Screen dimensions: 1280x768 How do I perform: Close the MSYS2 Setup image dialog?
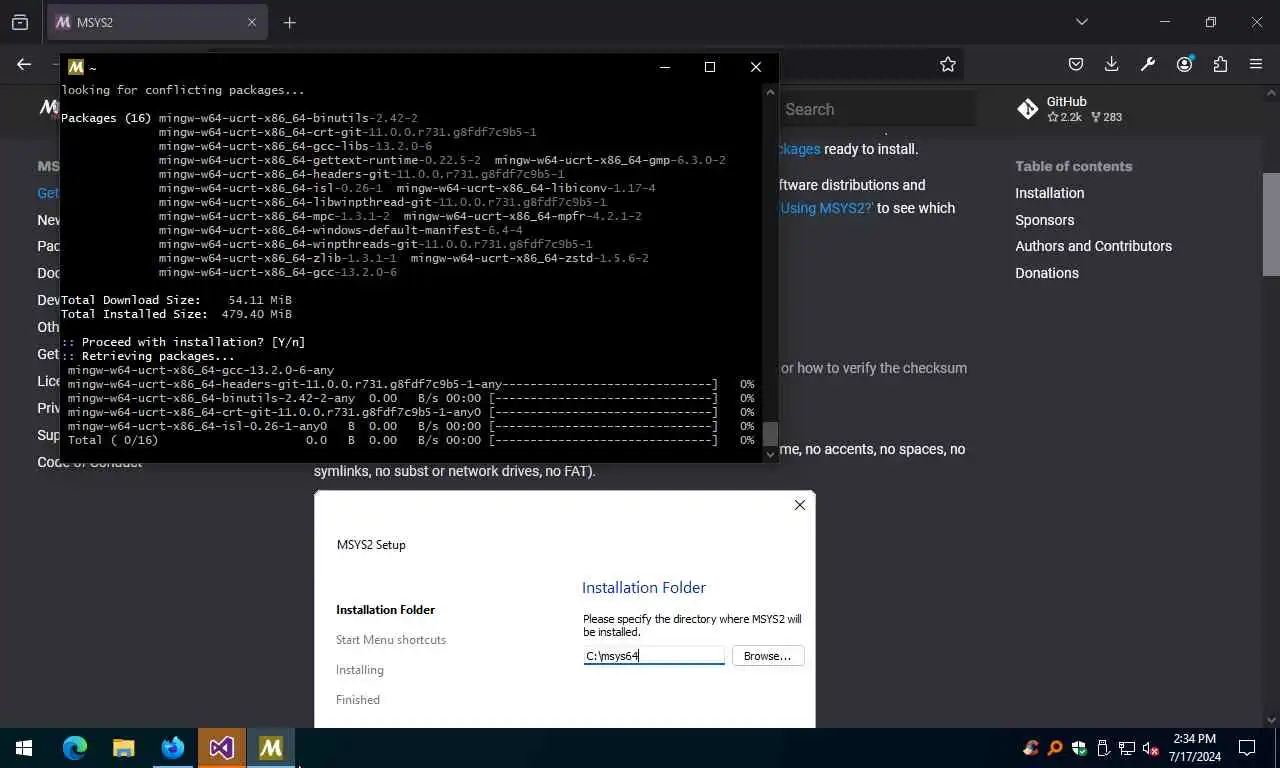click(799, 505)
